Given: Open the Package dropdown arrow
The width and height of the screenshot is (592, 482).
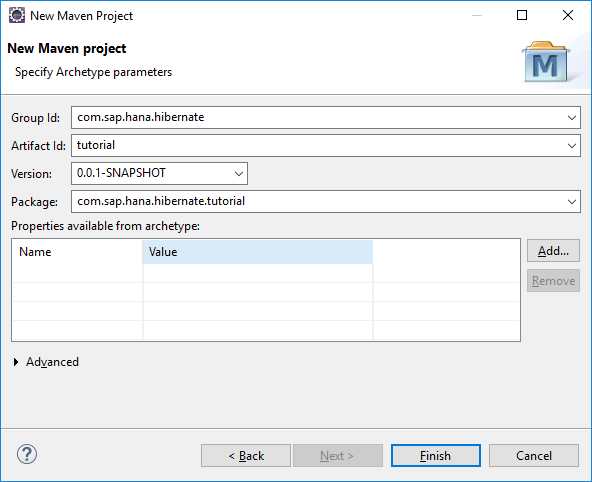Looking at the screenshot, I should point(572,202).
